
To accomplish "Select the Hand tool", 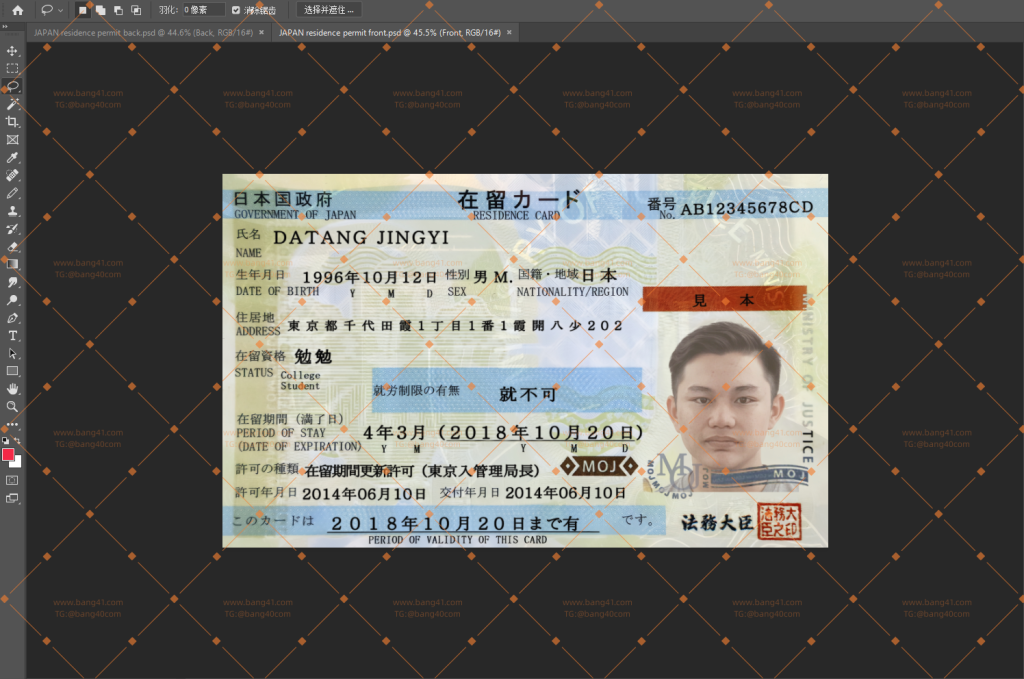I will click(x=13, y=386).
